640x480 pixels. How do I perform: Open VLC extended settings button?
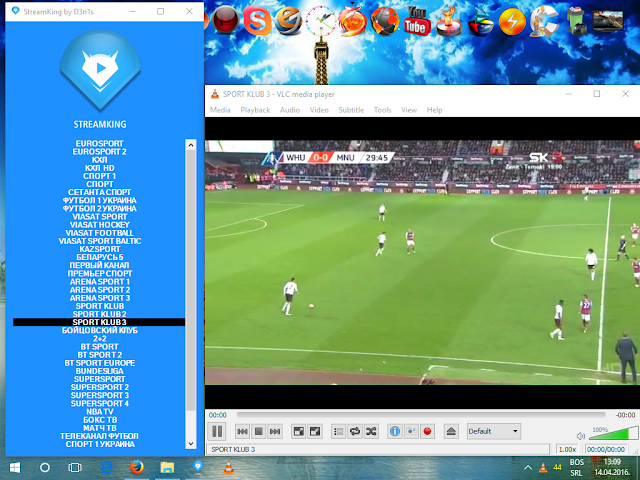315,431
